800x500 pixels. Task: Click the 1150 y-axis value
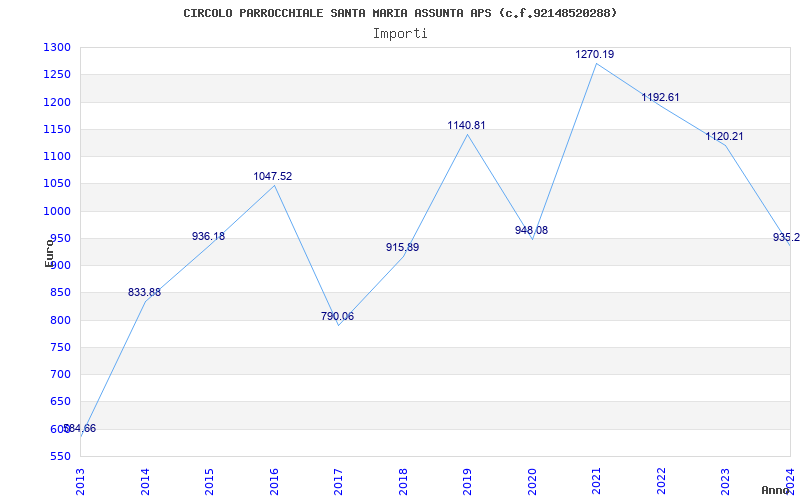coord(57,130)
